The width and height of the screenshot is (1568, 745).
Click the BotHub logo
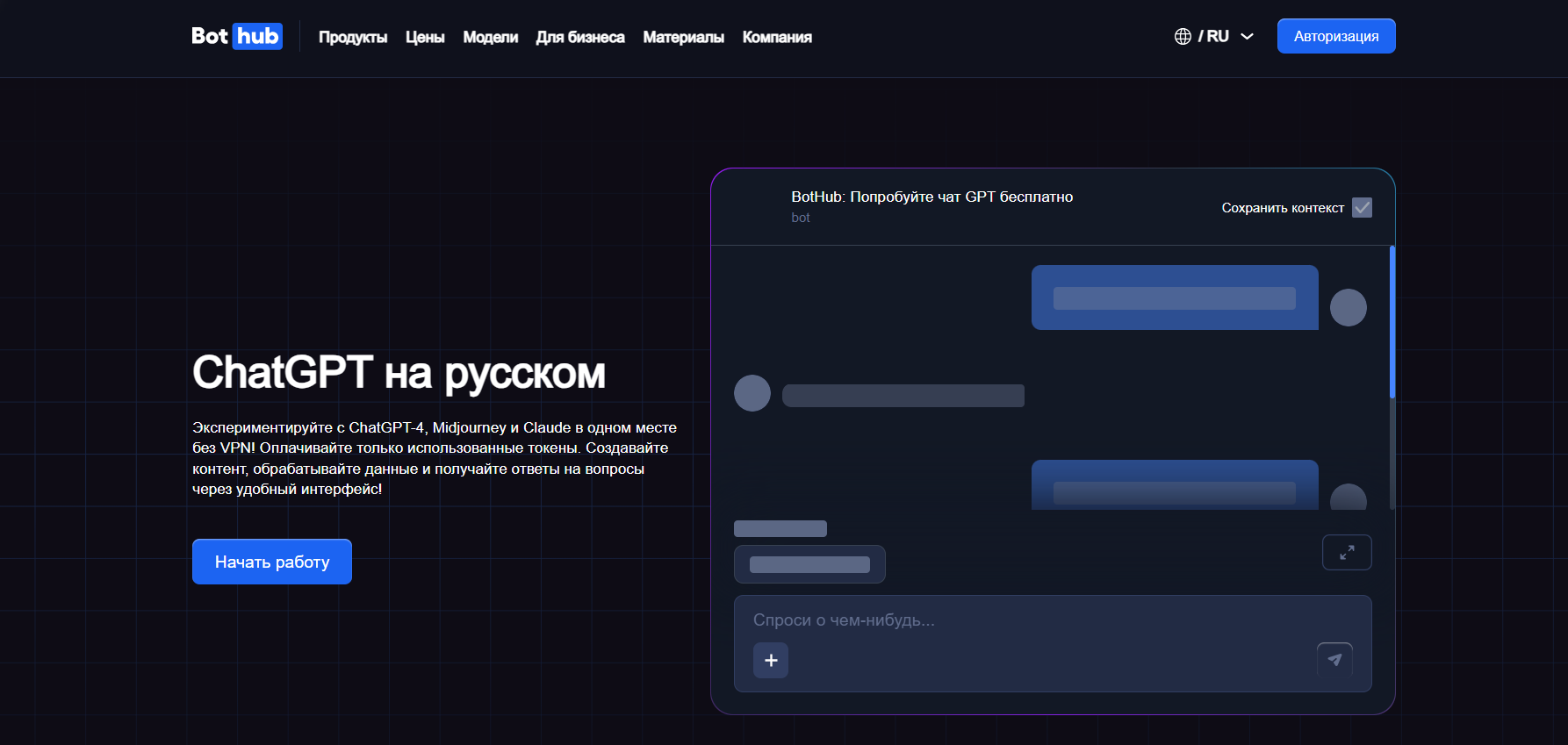236,36
